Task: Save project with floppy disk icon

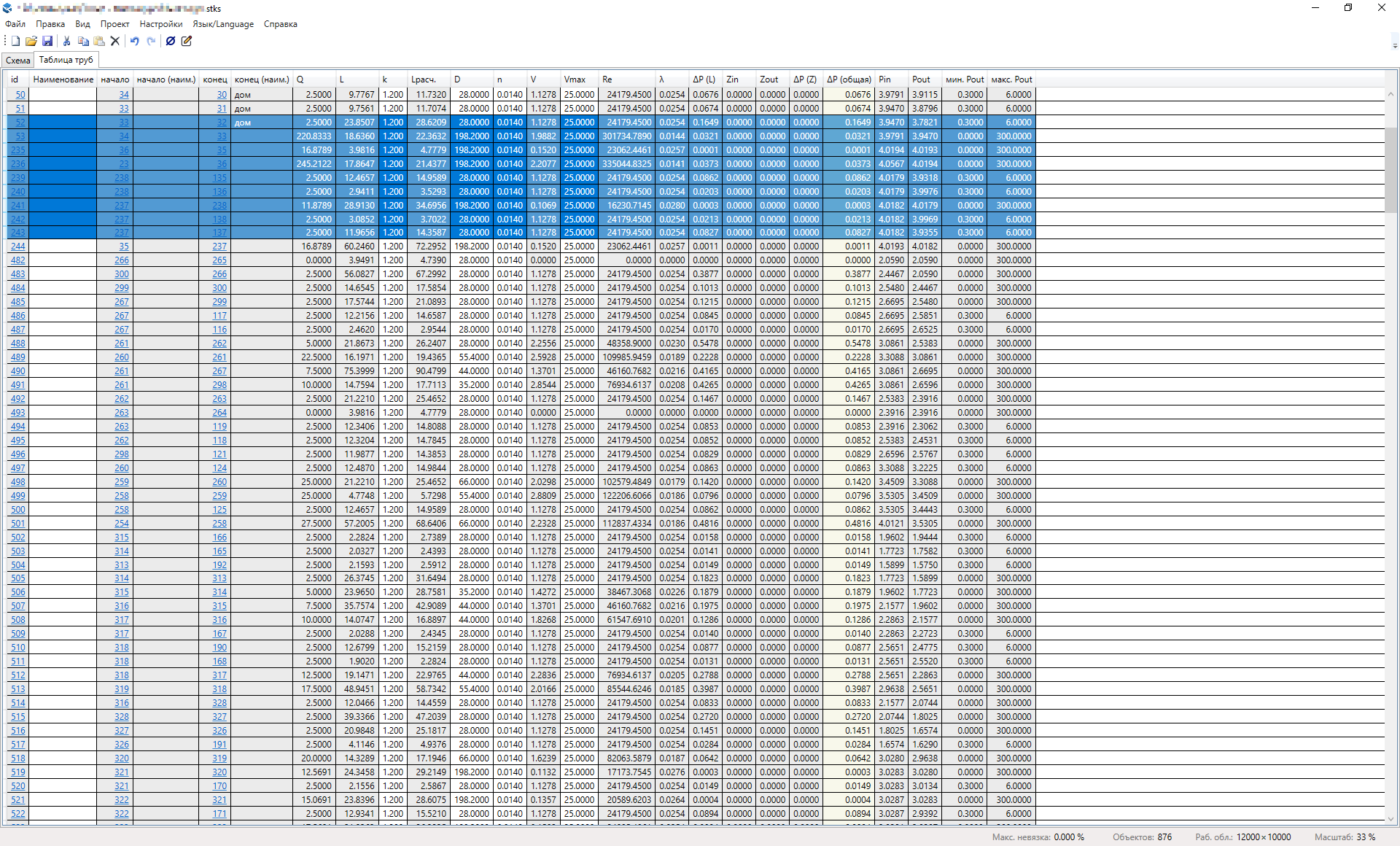Action: click(x=47, y=42)
